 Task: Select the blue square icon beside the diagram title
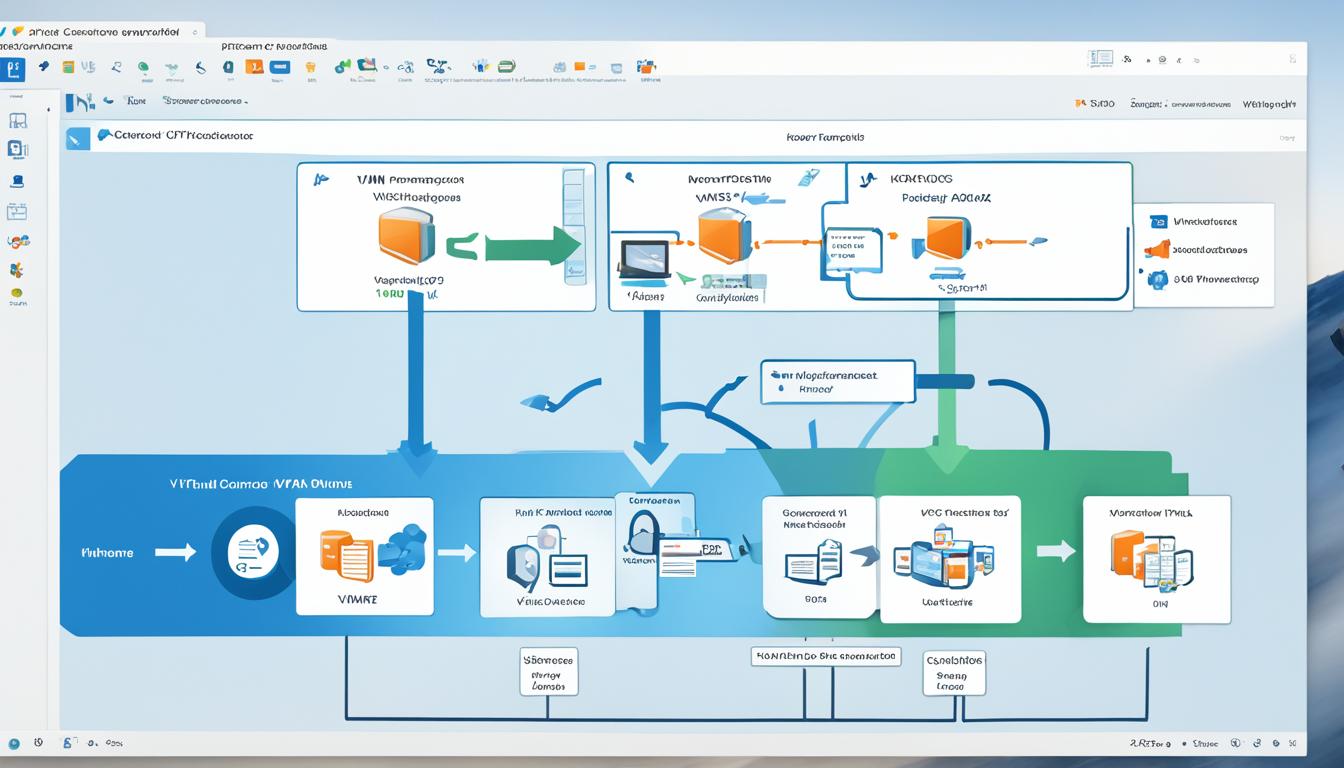coord(77,138)
